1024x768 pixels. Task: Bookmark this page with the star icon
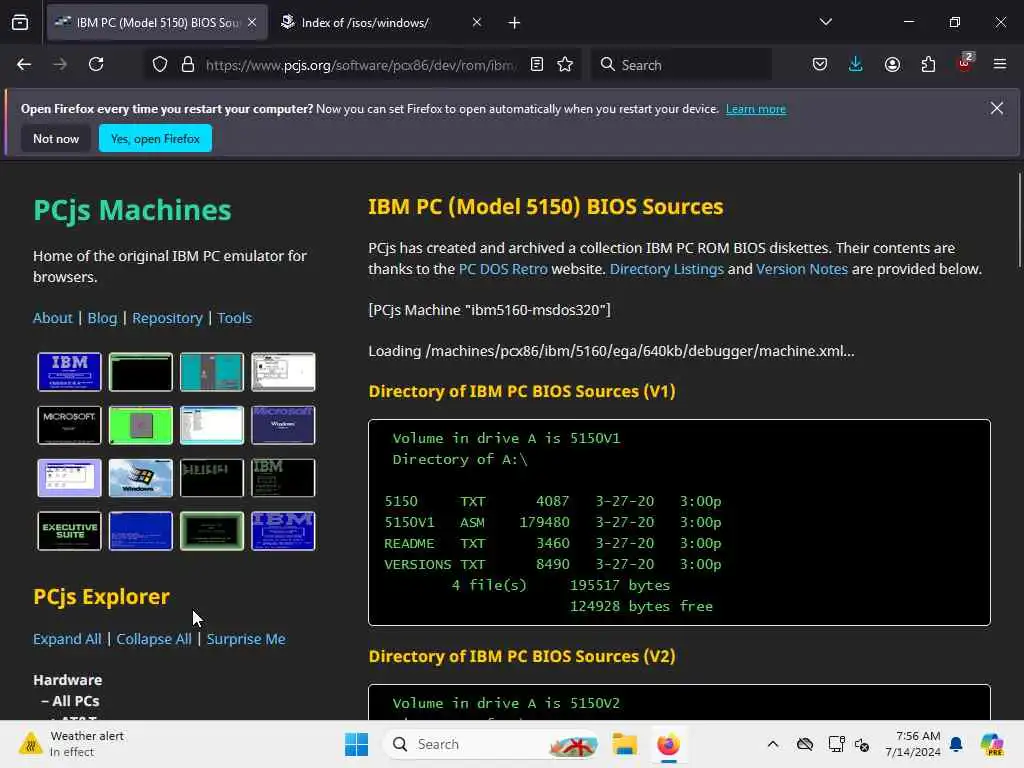565,64
